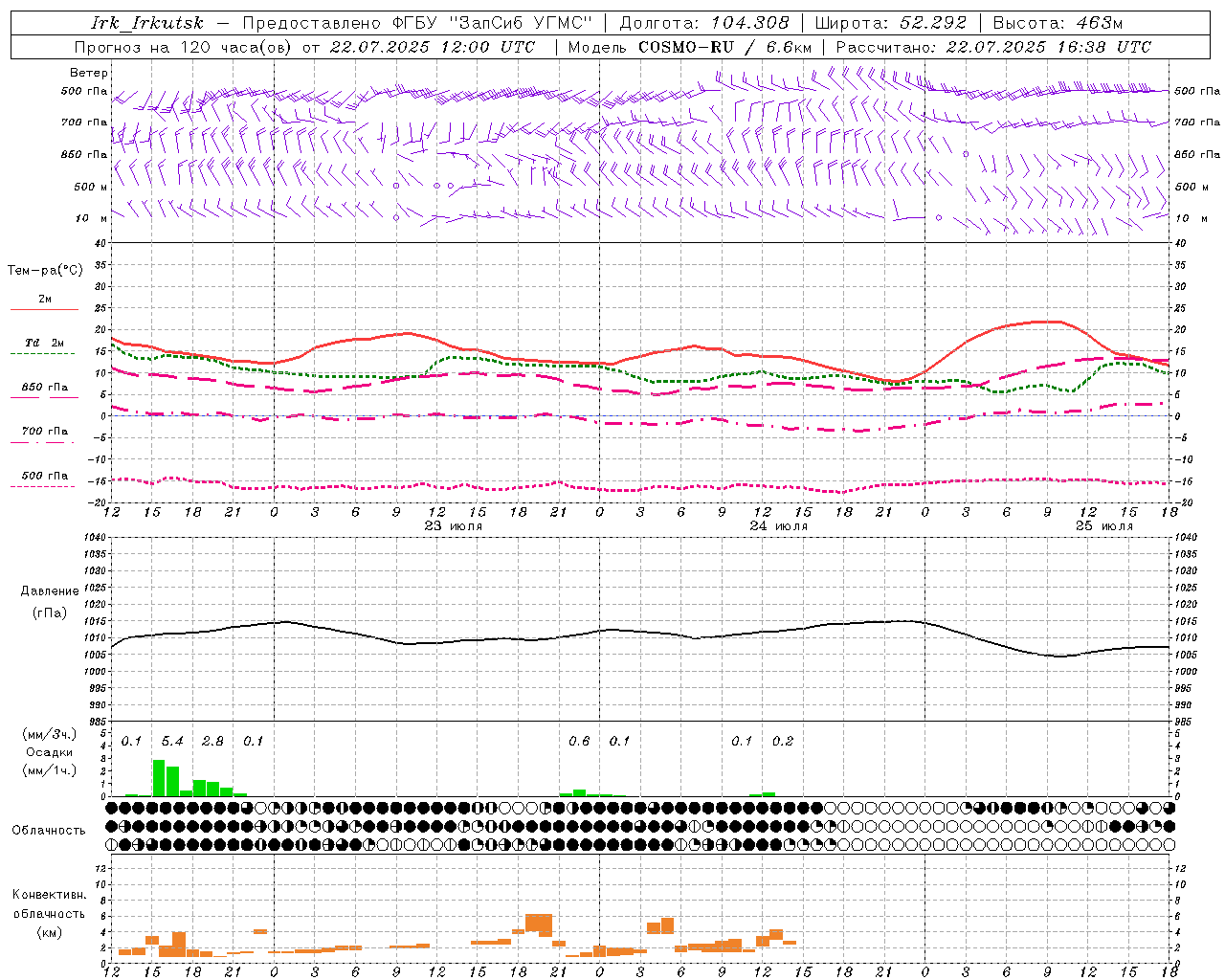Click the pink dotted line under '500 гПа' temperature legend
This screenshot has height=980, width=1225.
pos(44,486)
